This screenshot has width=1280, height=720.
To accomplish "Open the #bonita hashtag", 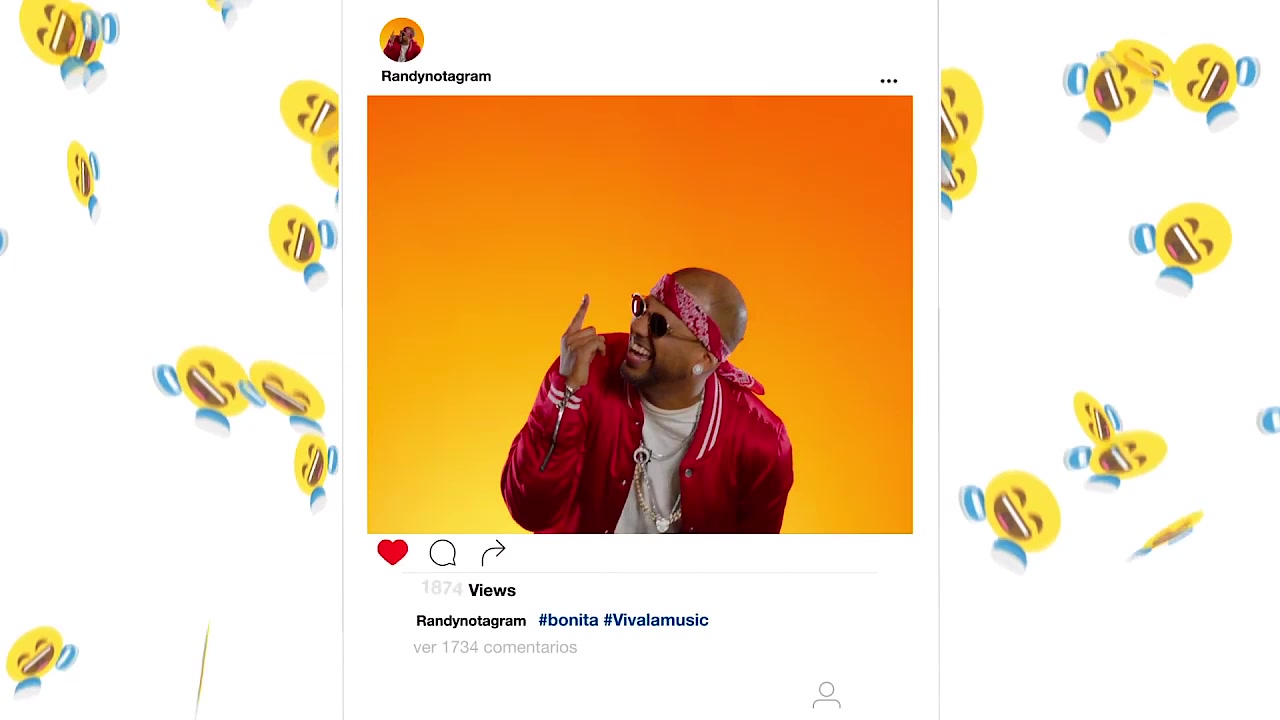I will pyautogui.click(x=568, y=620).
